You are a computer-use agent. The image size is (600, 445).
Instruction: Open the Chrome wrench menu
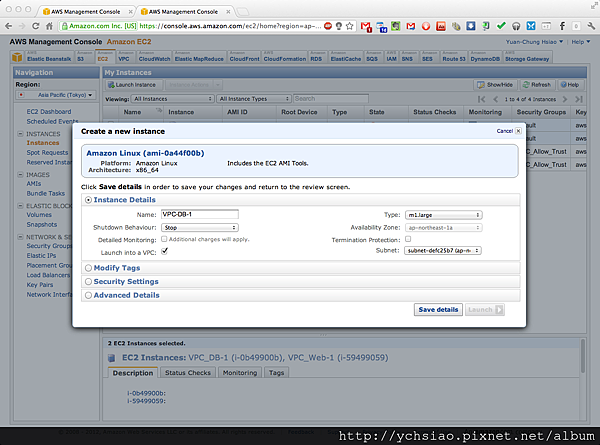tap(591, 26)
